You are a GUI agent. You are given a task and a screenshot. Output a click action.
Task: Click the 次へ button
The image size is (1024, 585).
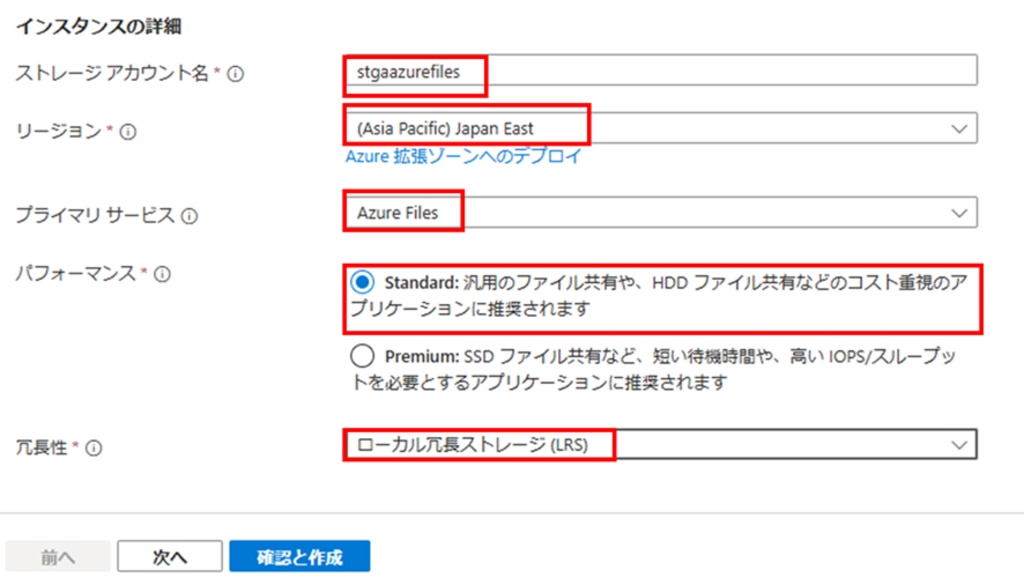coord(170,556)
